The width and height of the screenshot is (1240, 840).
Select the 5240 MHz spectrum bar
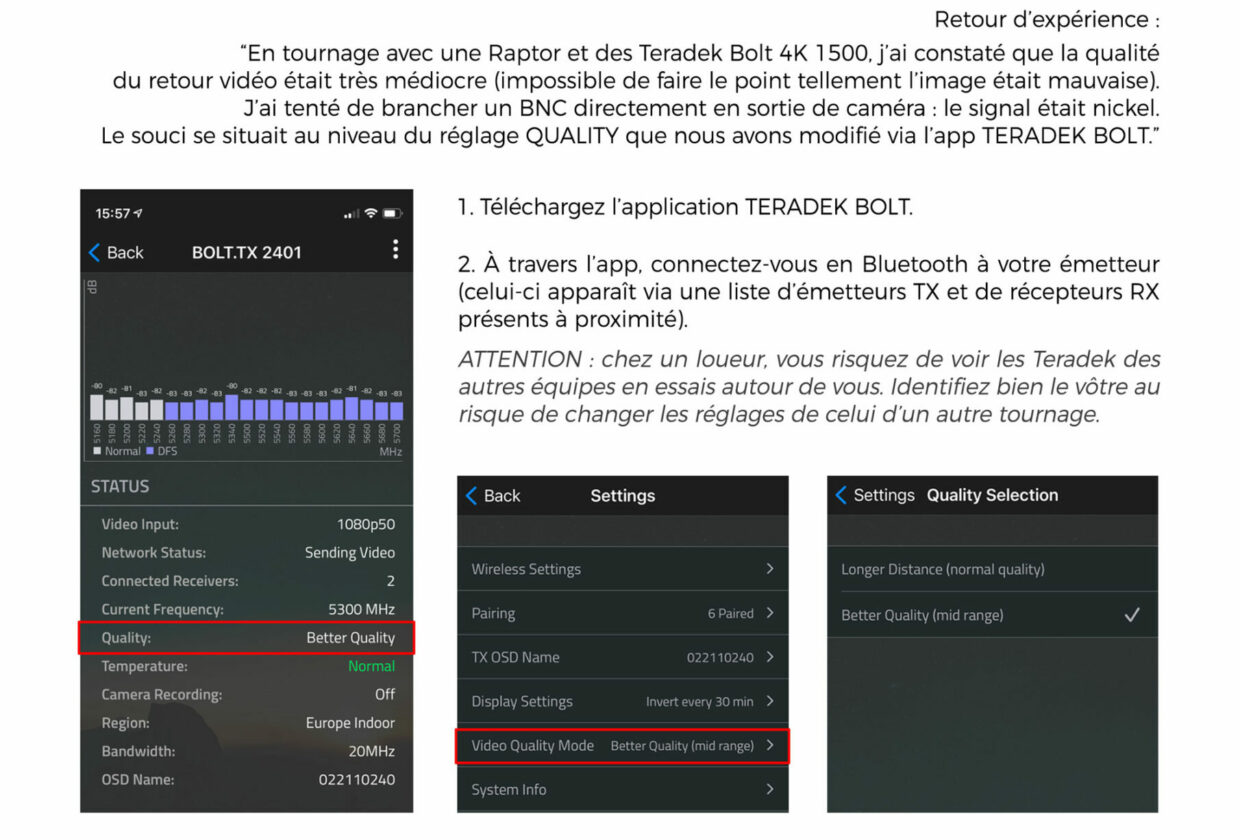157,410
